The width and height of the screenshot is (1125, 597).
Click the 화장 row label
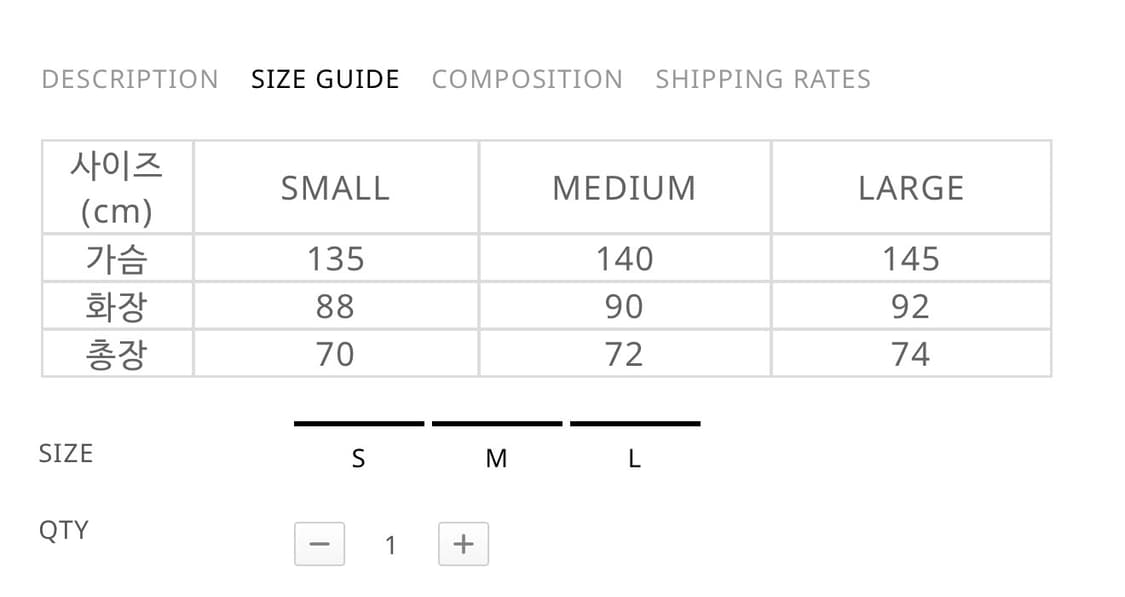coord(117,306)
